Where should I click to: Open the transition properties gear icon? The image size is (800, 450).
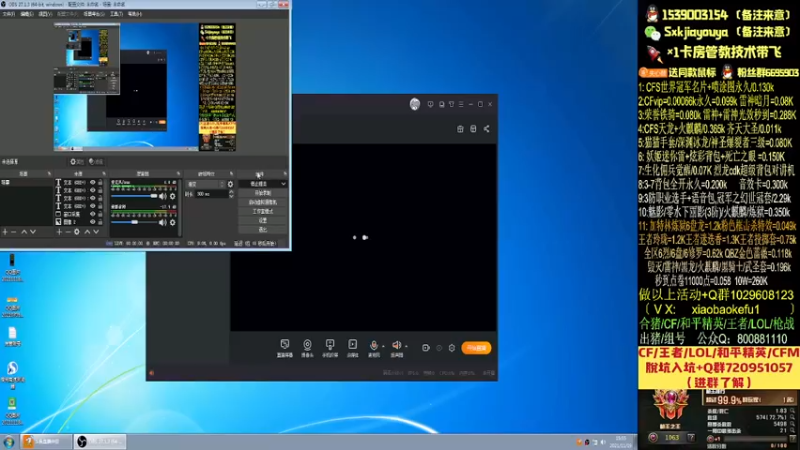(x=230, y=184)
